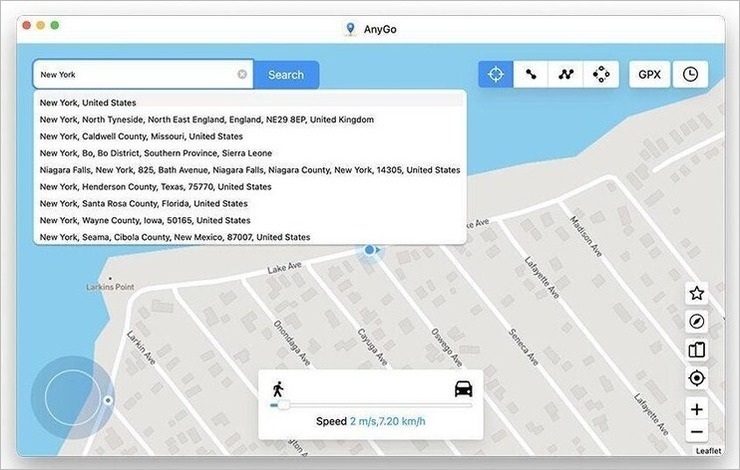Click the Search button
Viewport: 740px width, 470px height.
(x=286, y=75)
